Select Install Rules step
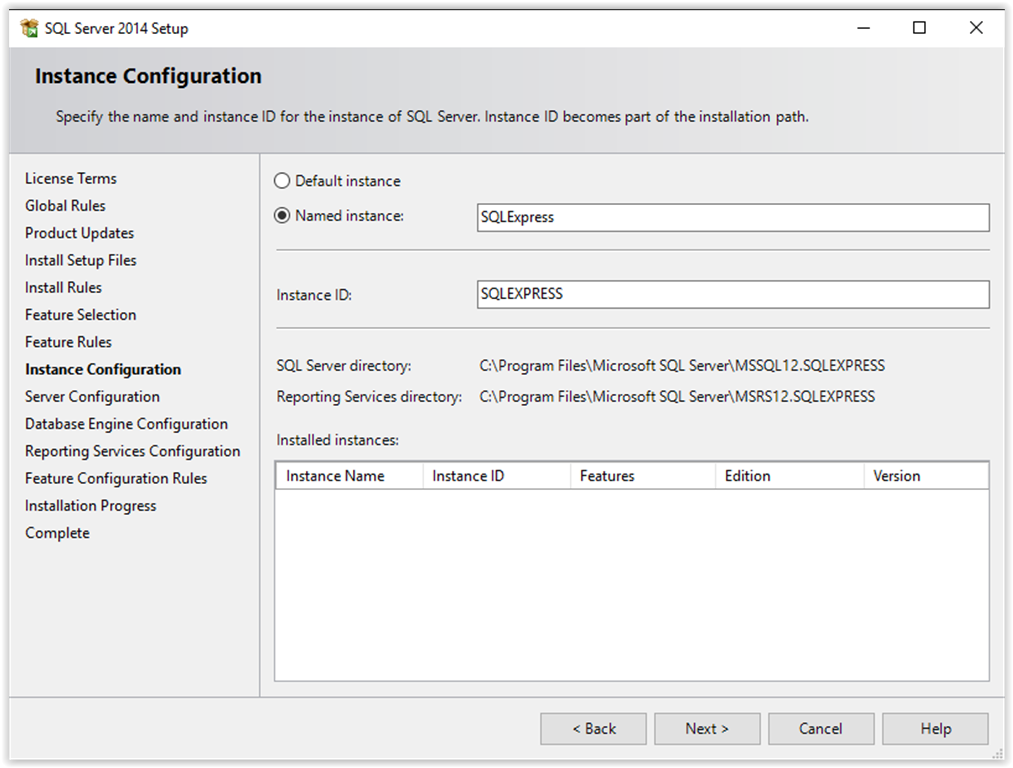This screenshot has width=1013, height=768. point(63,287)
